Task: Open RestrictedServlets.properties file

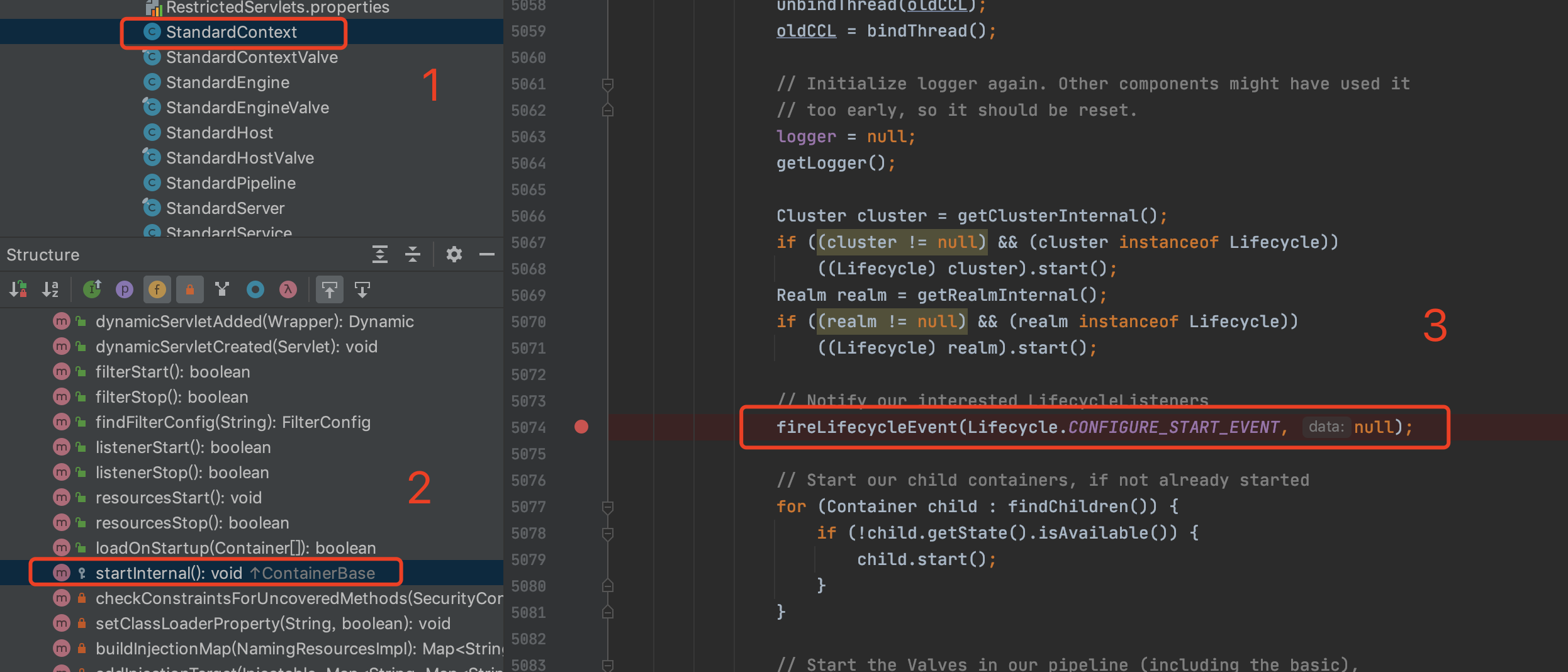Action: [277, 8]
